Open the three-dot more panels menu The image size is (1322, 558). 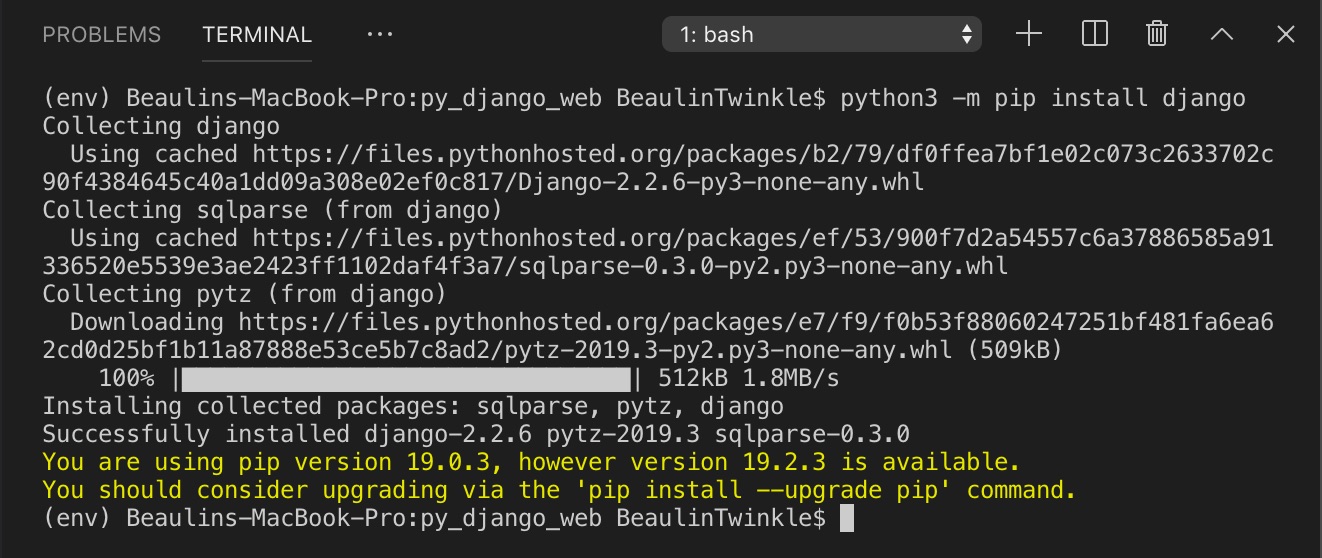380,34
